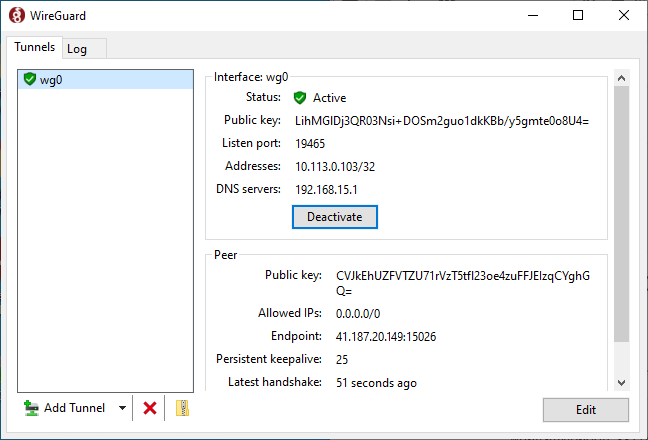Select the wg0 tunnel in list

tap(50, 80)
